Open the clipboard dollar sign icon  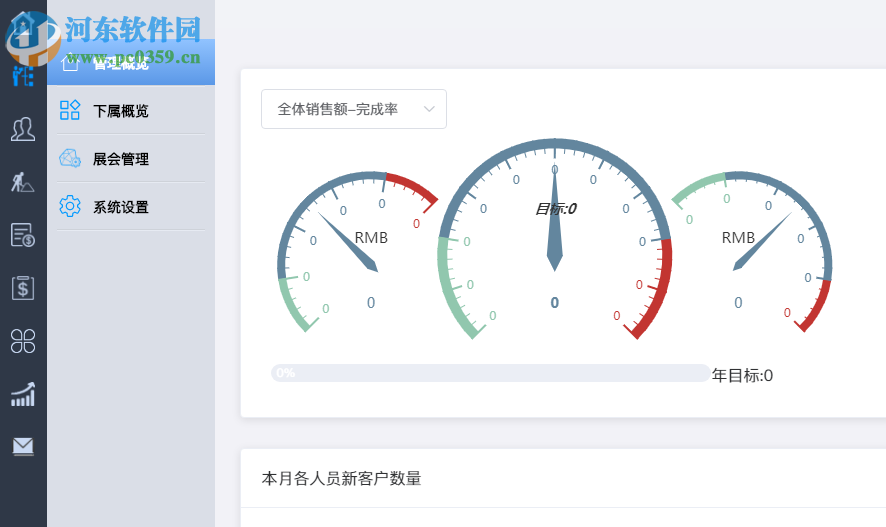23,288
